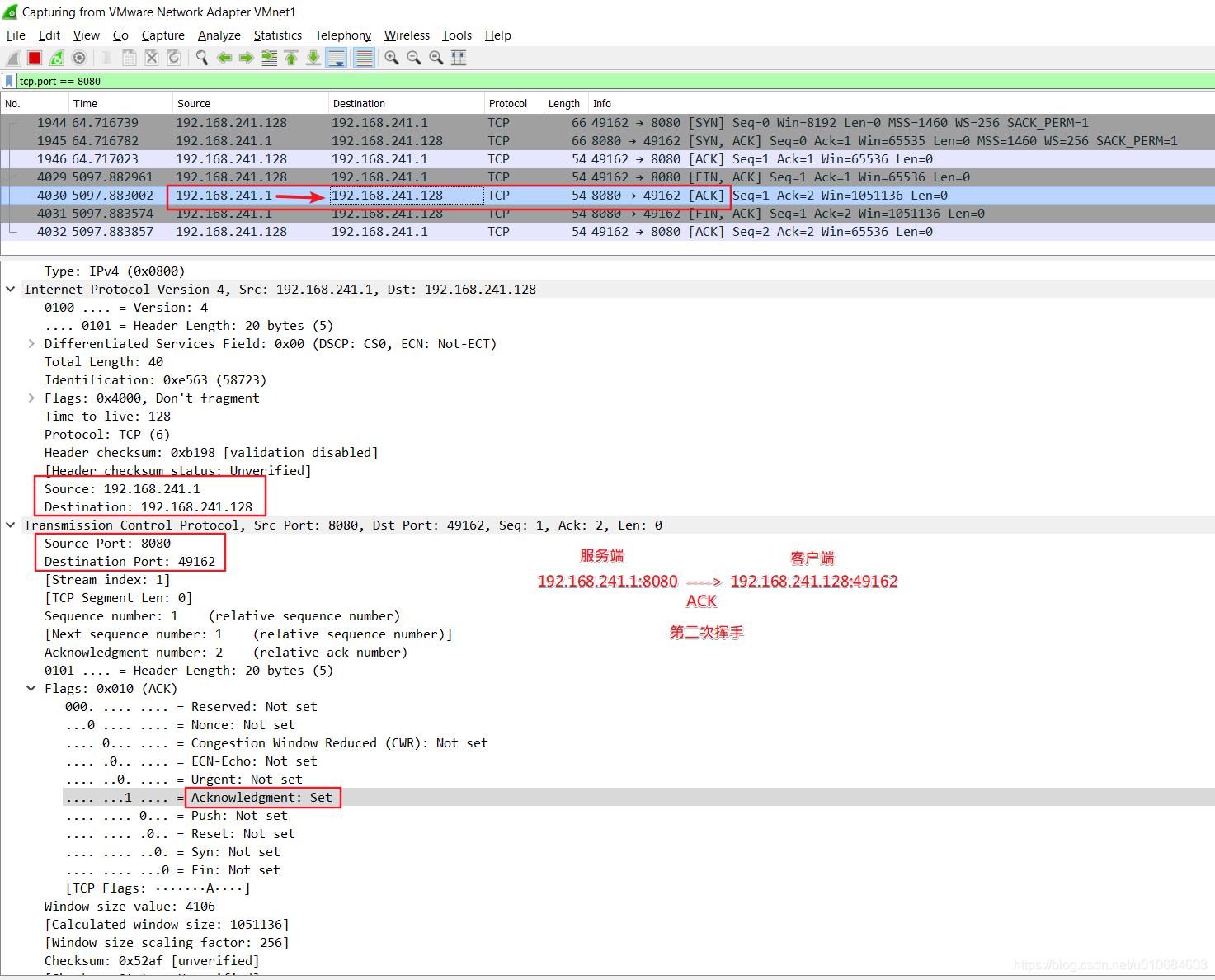Screen dimensions: 1215x980
Task: Select Checksum: 0x52af [unverified] line
Action: [x=152, y=961]
